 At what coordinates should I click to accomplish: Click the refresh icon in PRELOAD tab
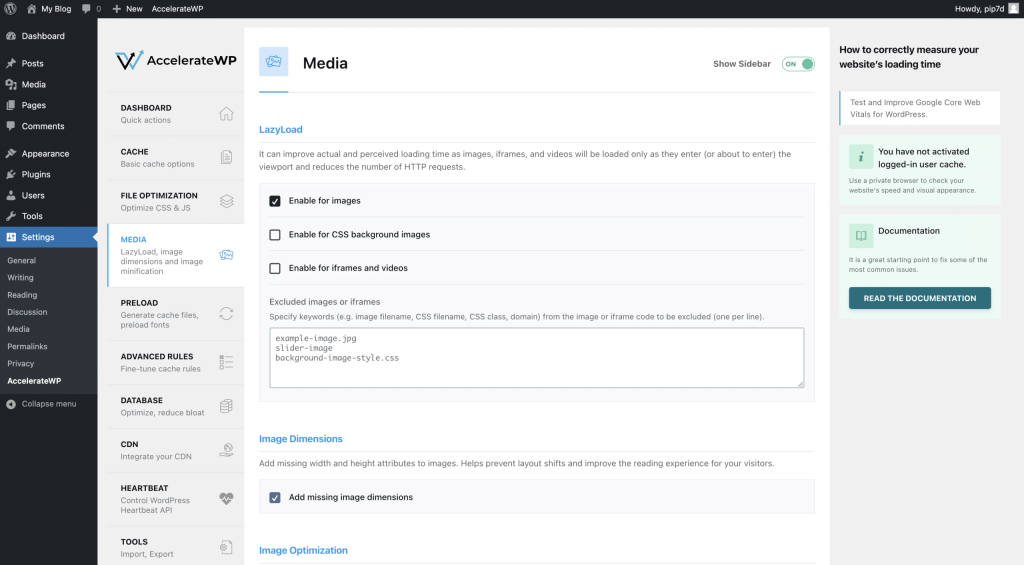click(226, 314)
